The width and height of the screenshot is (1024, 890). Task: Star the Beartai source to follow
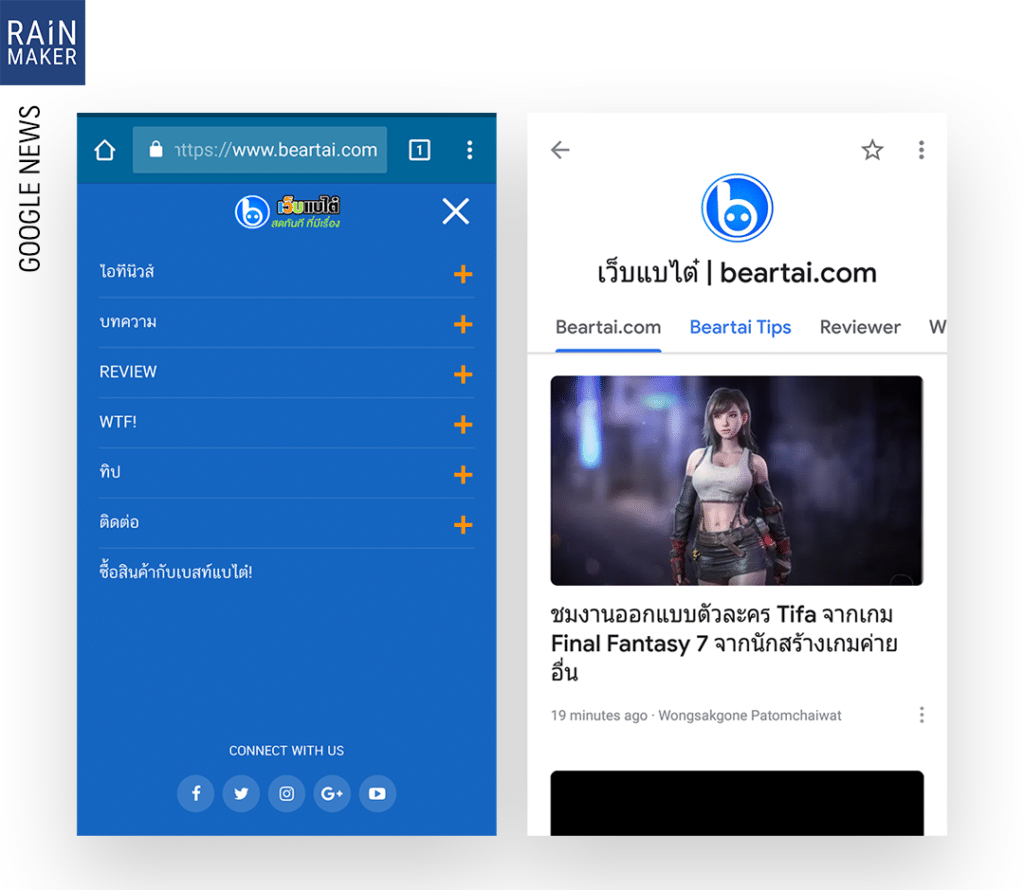tap(872, 150)
